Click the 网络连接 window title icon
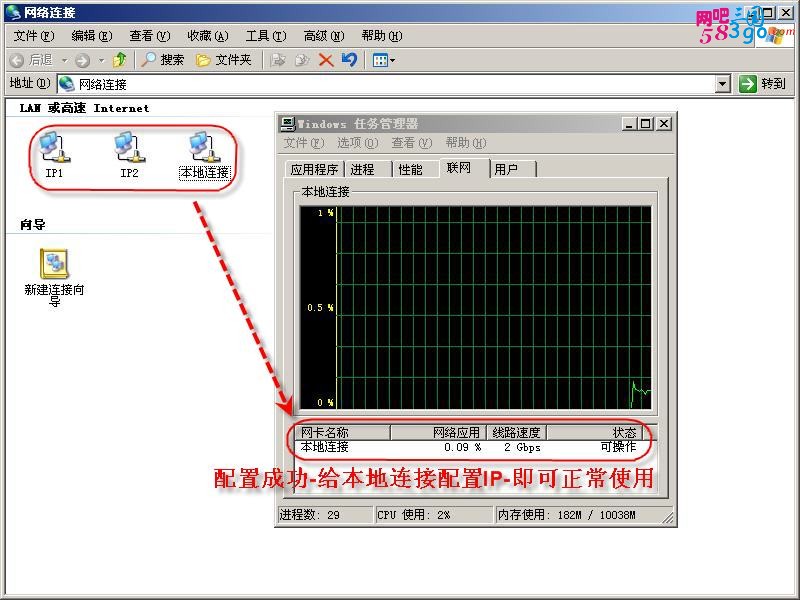 pos(13,12)
